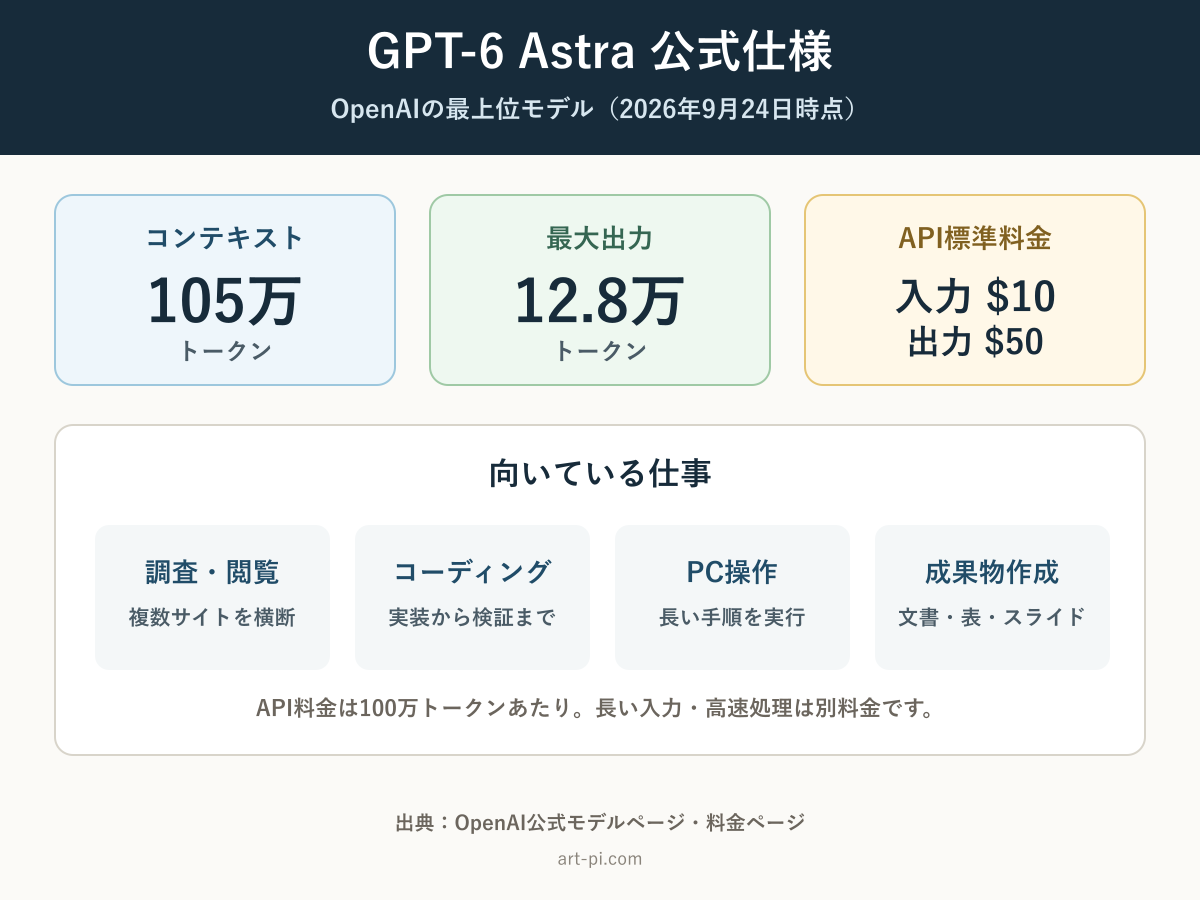Click the title 'GPT-6 Astra 公式仕様'
The width and height of the screenshot is (1200, 900).
[x=600, y=52]
